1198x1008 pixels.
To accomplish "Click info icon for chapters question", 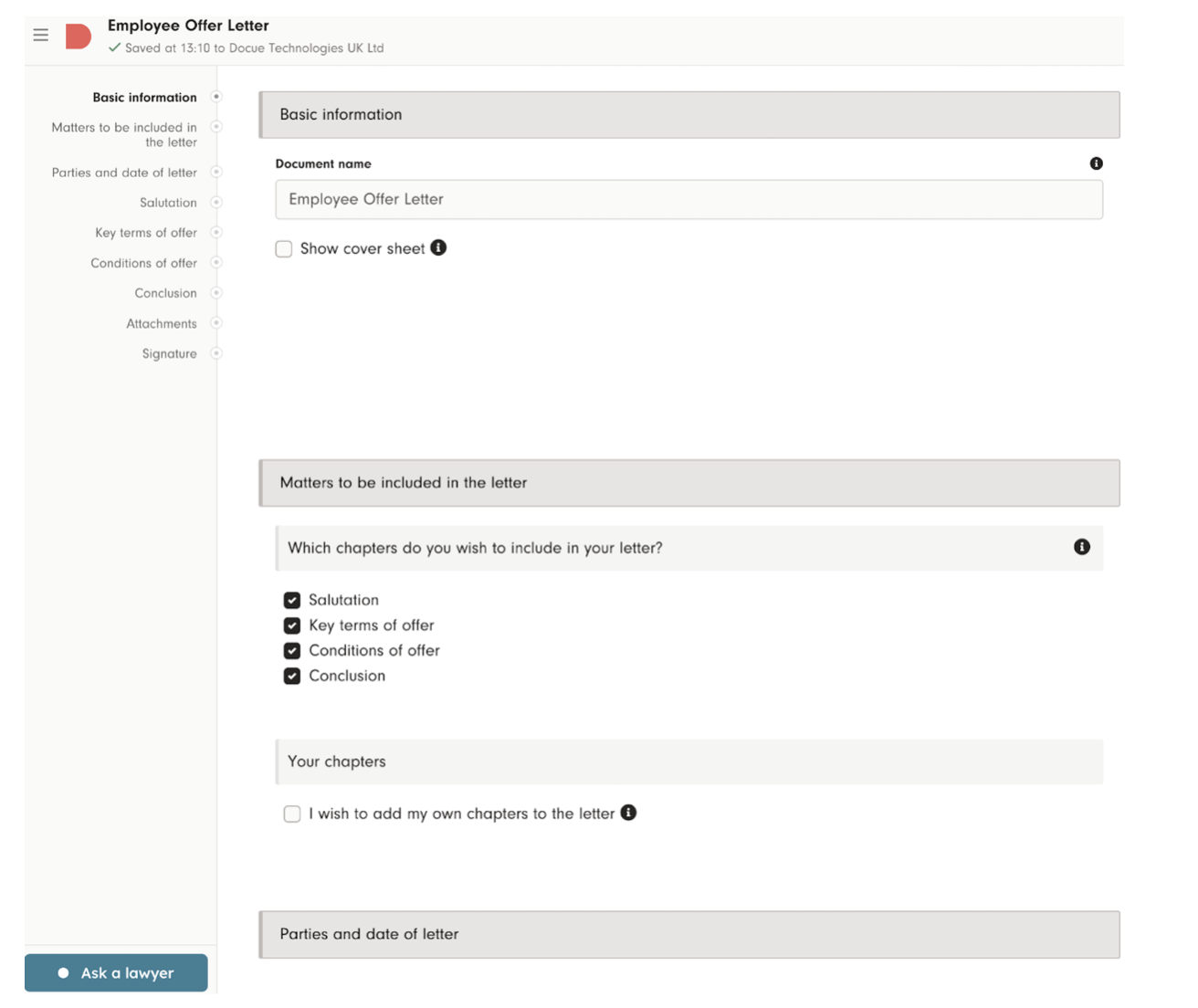I will click(1081, 547).
